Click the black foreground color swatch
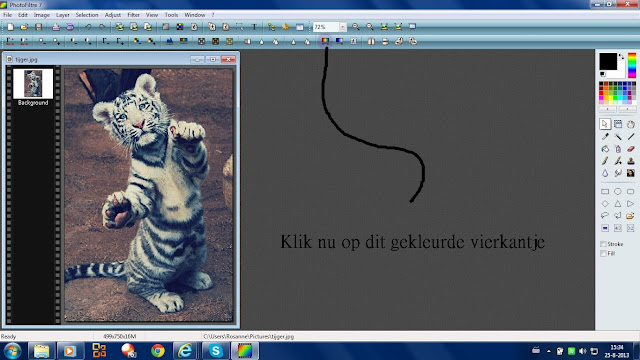Viewport: 640px width, 360px height. click(x=608, y=62)
